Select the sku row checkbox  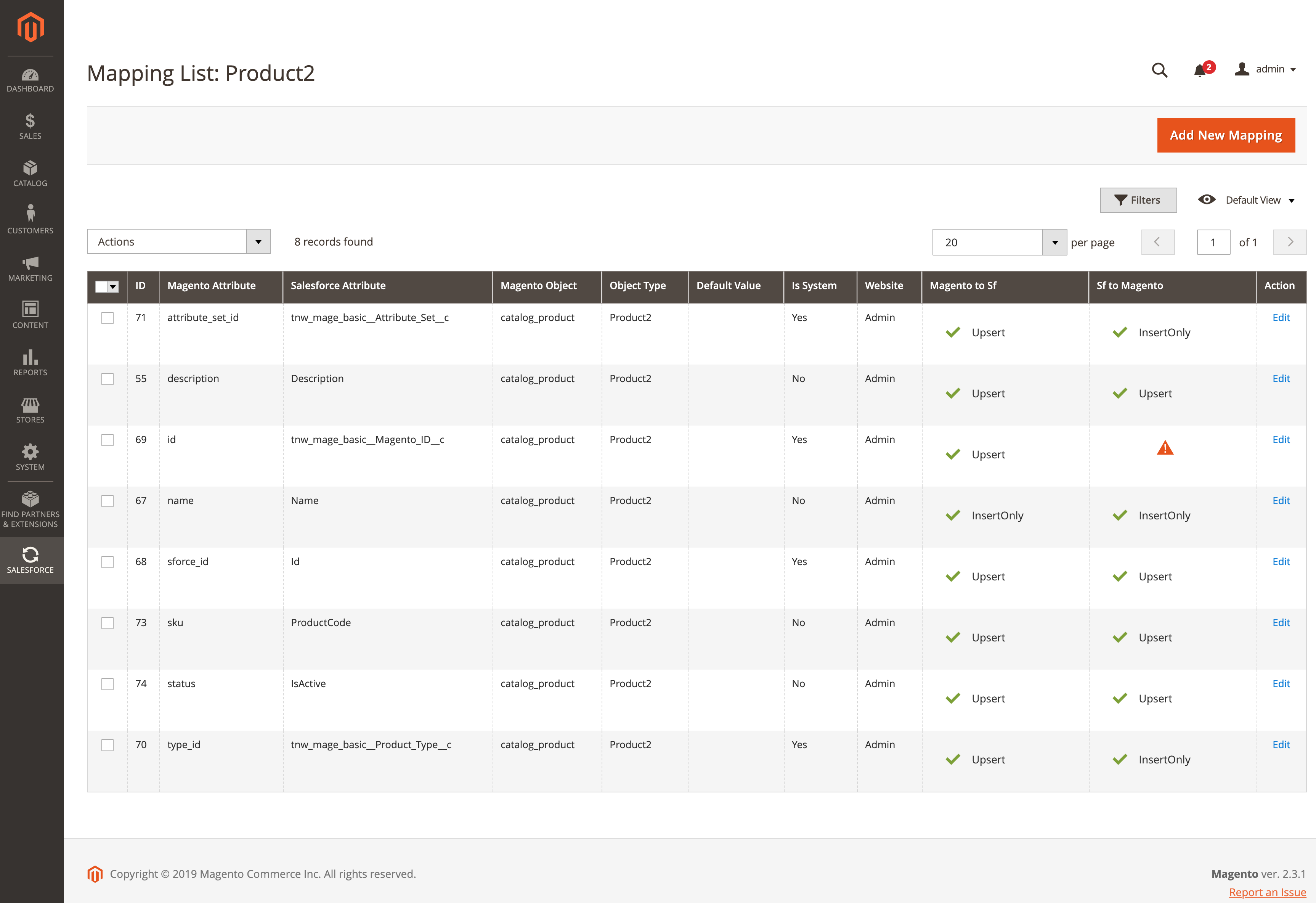108,623
